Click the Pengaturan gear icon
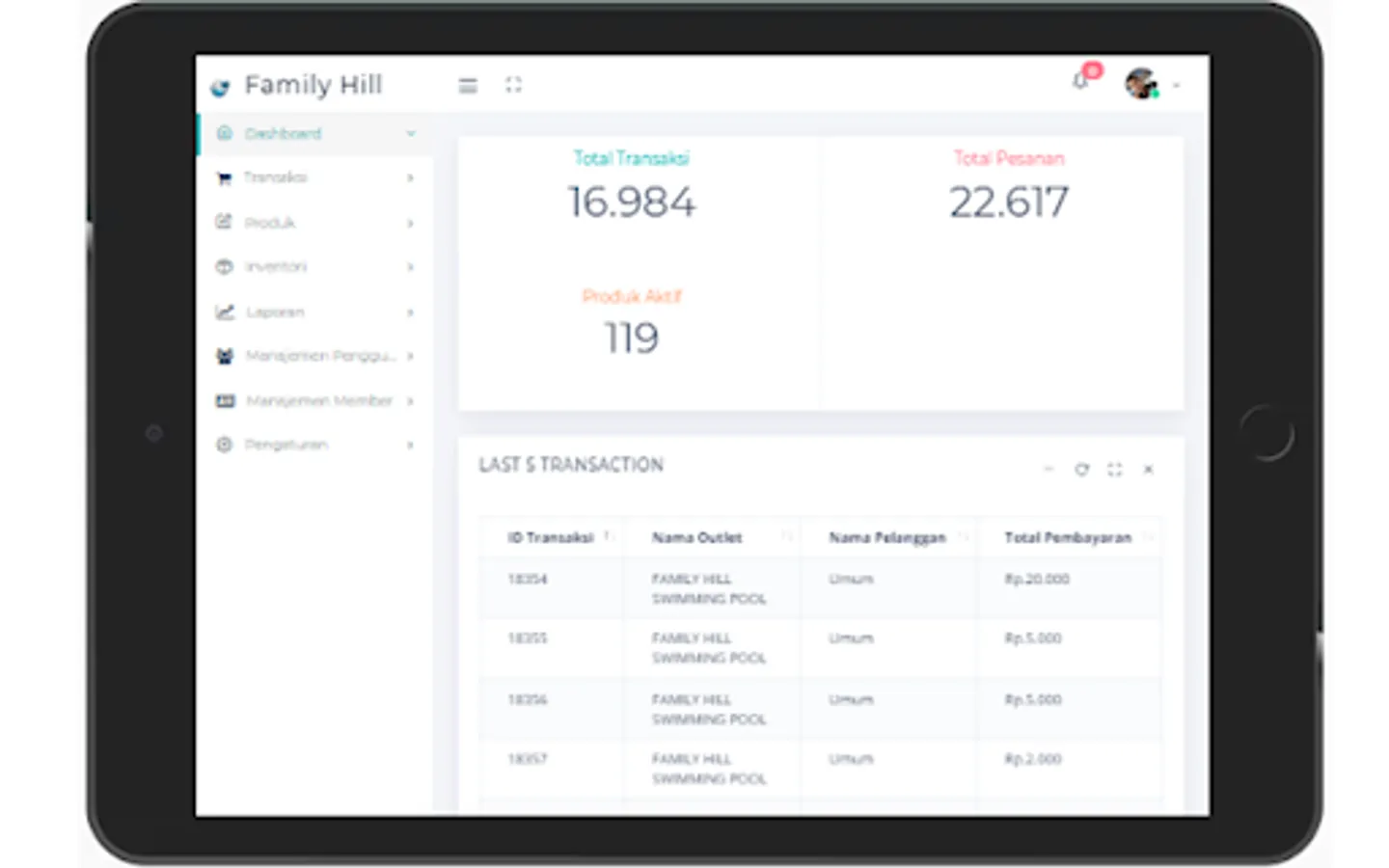1389x868 pixels. tap(225, 445)
